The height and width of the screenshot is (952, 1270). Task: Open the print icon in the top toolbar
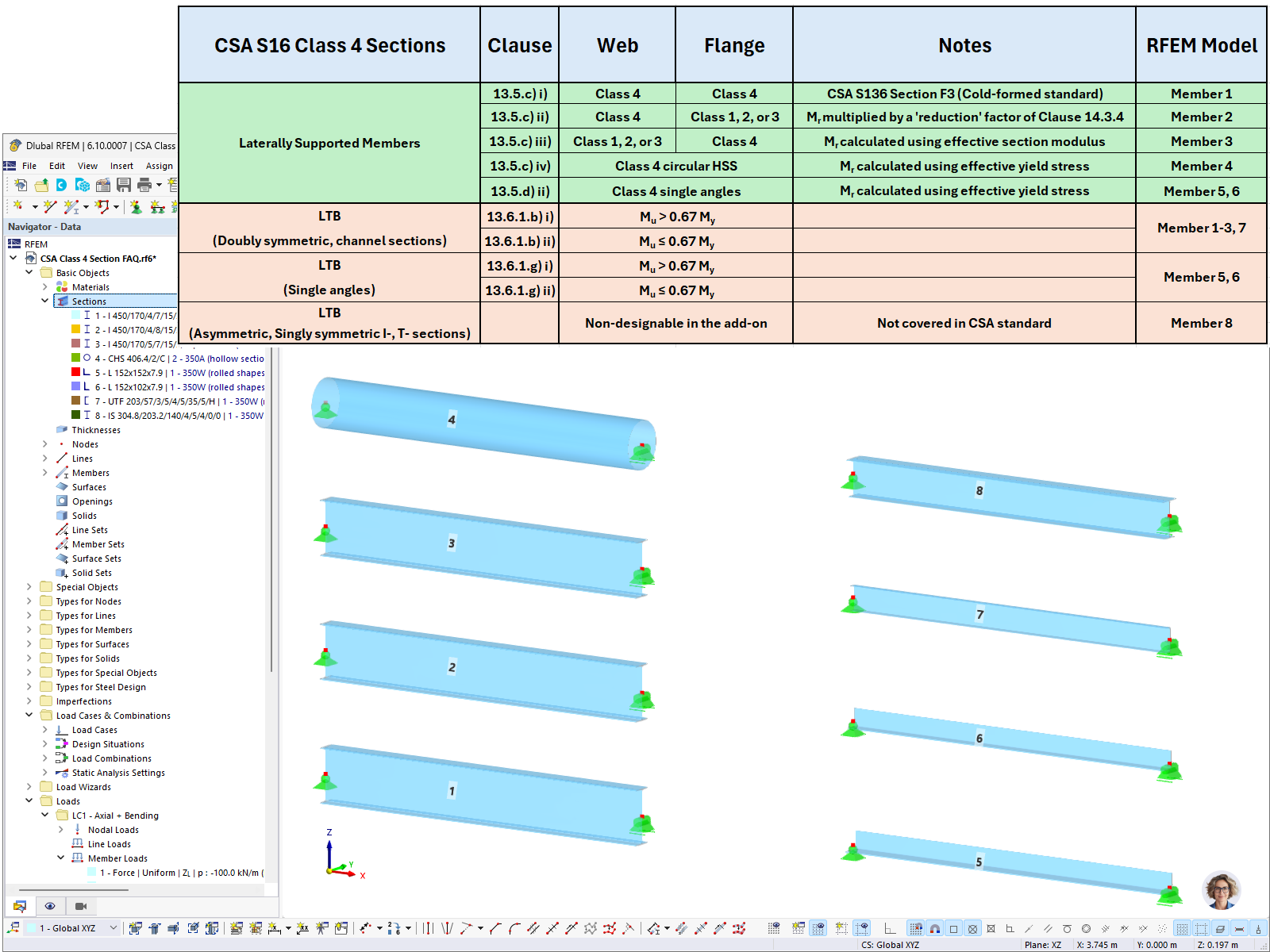point(144,185)
